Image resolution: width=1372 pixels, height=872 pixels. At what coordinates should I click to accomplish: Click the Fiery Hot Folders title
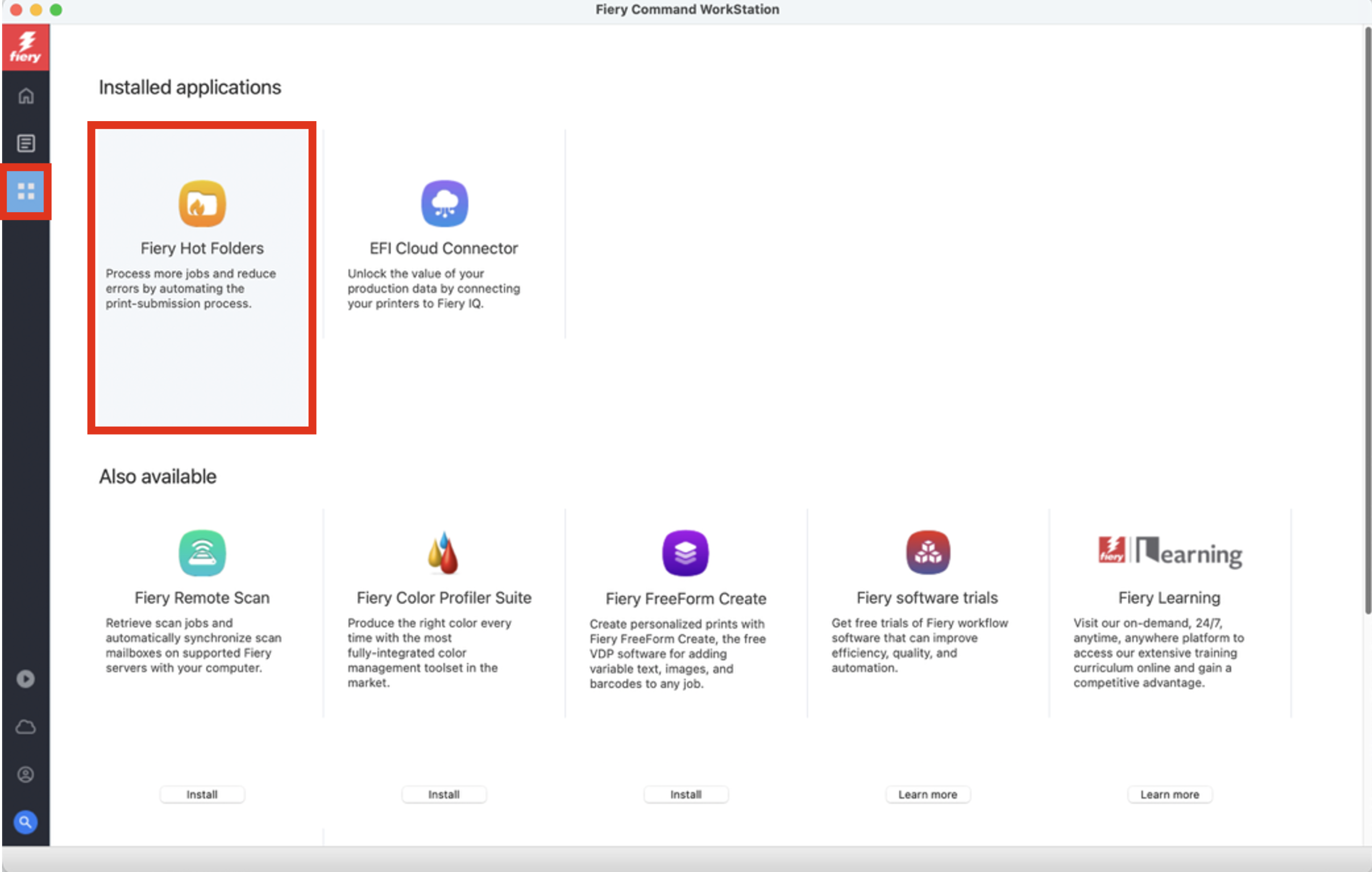[x=202, y=249]
